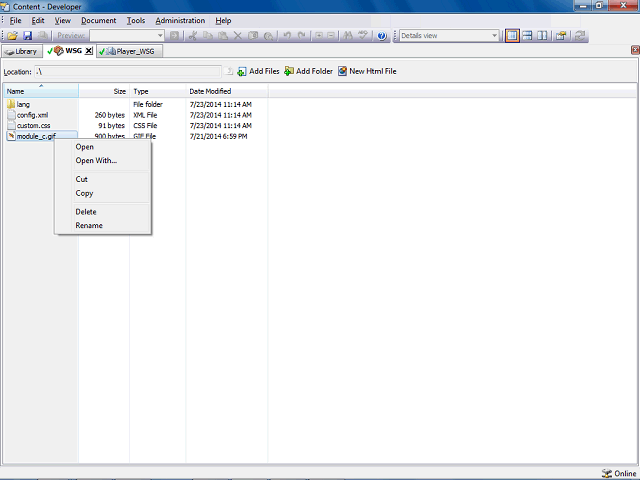Select the WSG tab
Screen dimensions: 640x480
[x=69, y=51]
